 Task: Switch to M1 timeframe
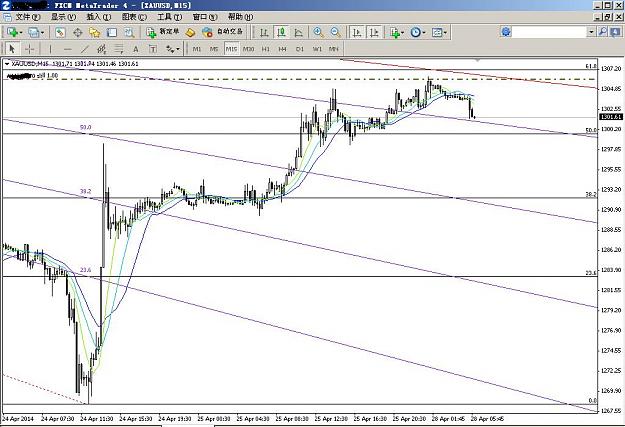pyautogui.click(x=197, y=49)
